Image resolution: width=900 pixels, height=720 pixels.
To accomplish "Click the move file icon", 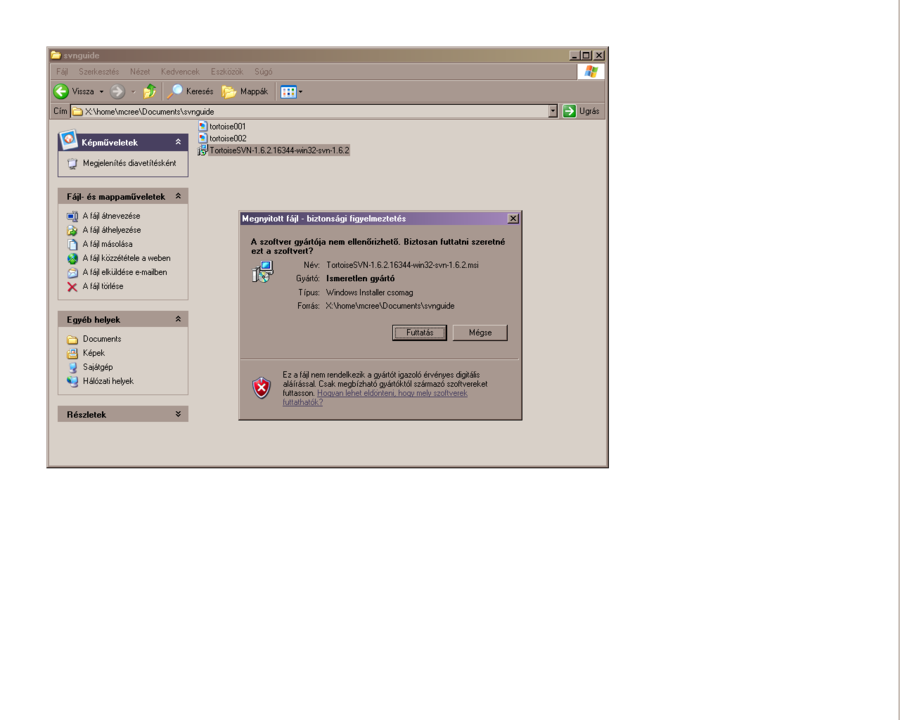I will (x=72, y=230).
